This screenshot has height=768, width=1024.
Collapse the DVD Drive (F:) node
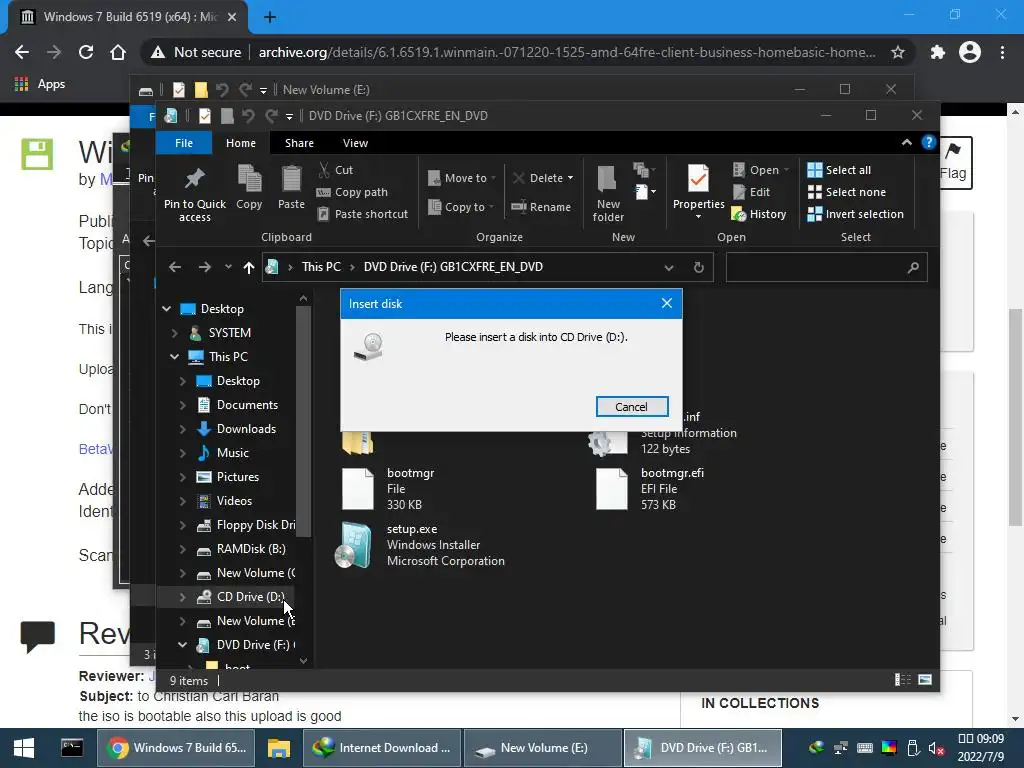182,645
